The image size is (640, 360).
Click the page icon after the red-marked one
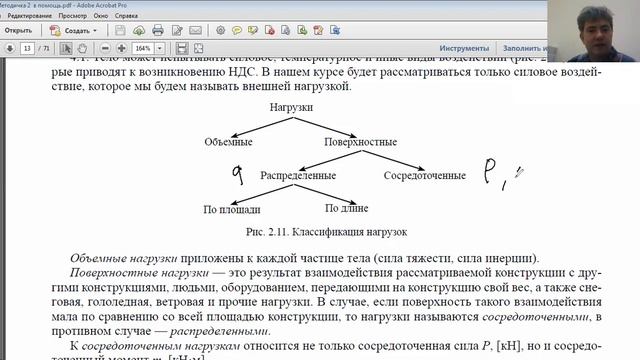coord(286,31)
